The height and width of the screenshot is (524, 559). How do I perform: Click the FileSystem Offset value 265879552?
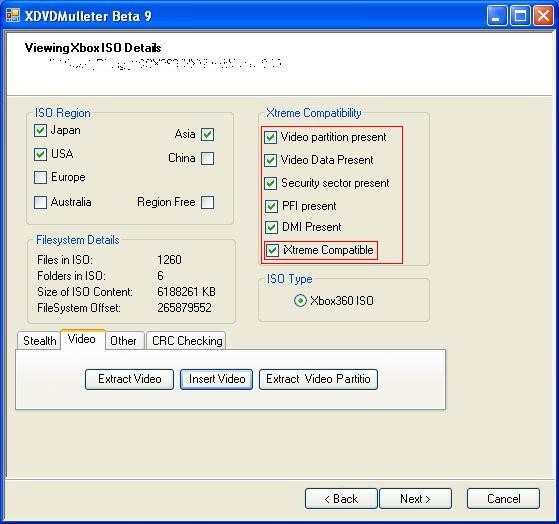(184, 308)
